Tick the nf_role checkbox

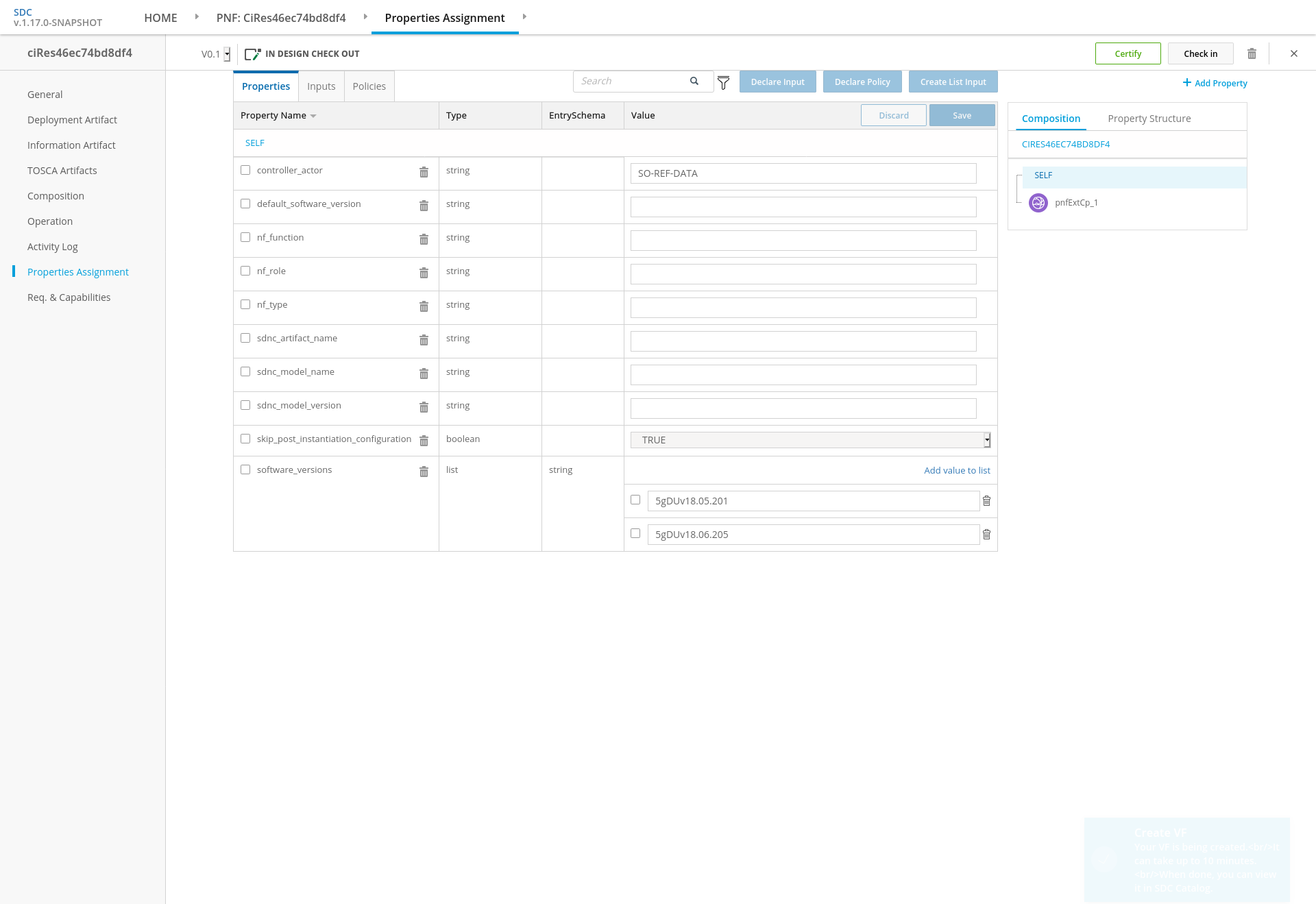click(245, 271)
